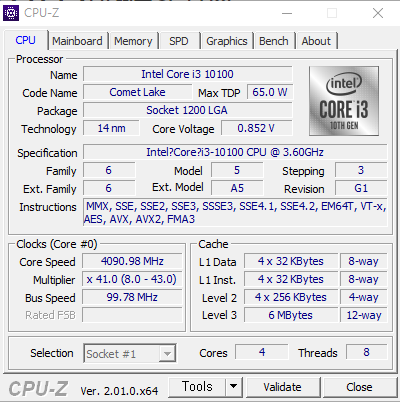This screenshot has width=400, height=402.
Task: Show the About tab
Action: tap(316, 41)
